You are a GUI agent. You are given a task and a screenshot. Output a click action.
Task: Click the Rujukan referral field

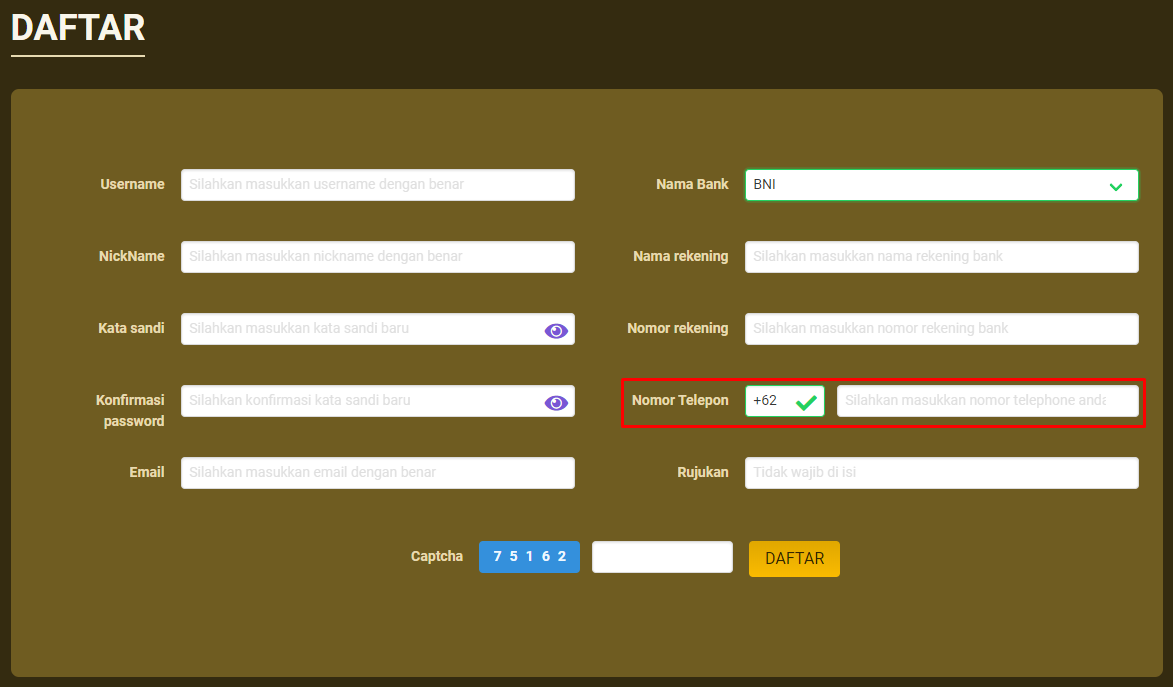[x=941, y=473]
